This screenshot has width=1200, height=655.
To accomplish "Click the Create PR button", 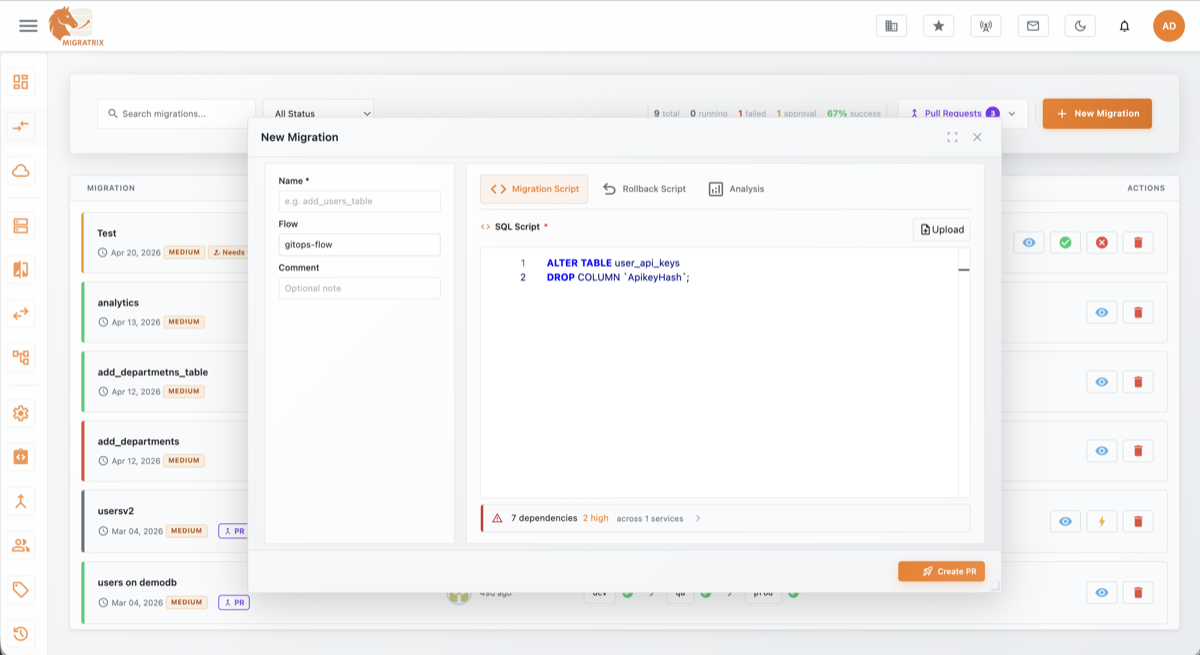I will pyautogui.click(x=941, y=571).
